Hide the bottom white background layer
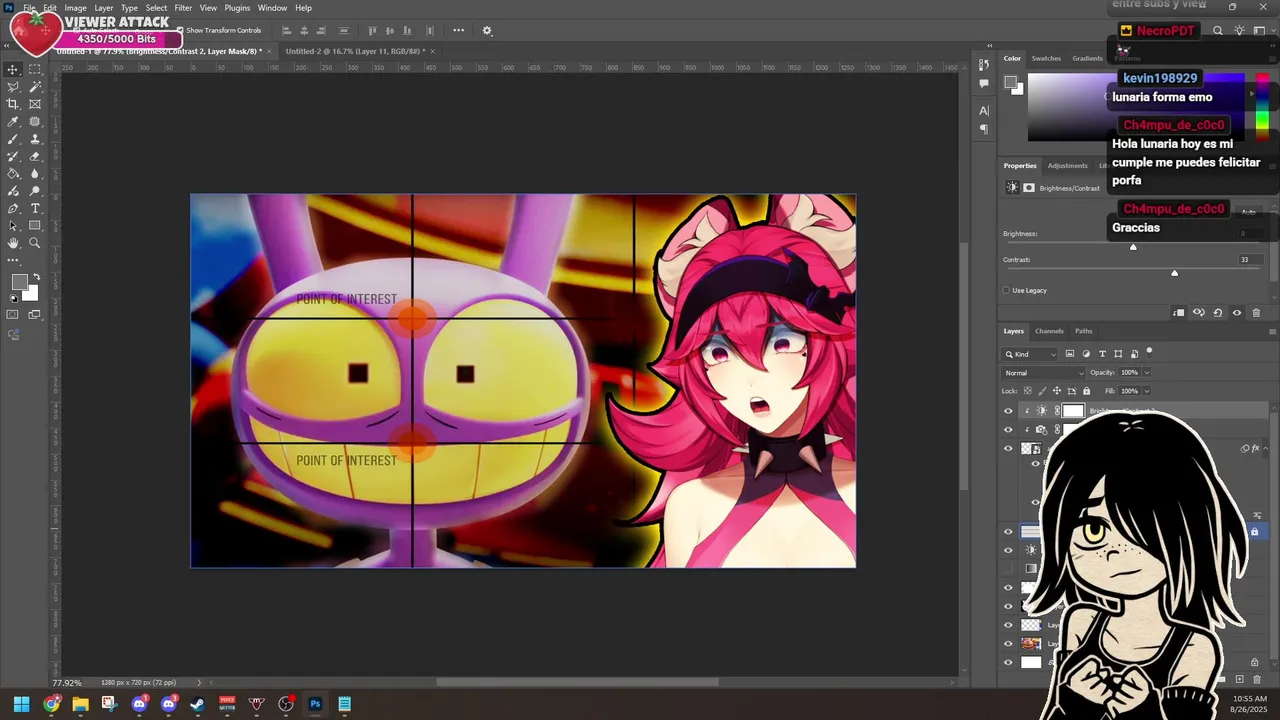Screen dimensions: 1280x720 (1008, 662)
